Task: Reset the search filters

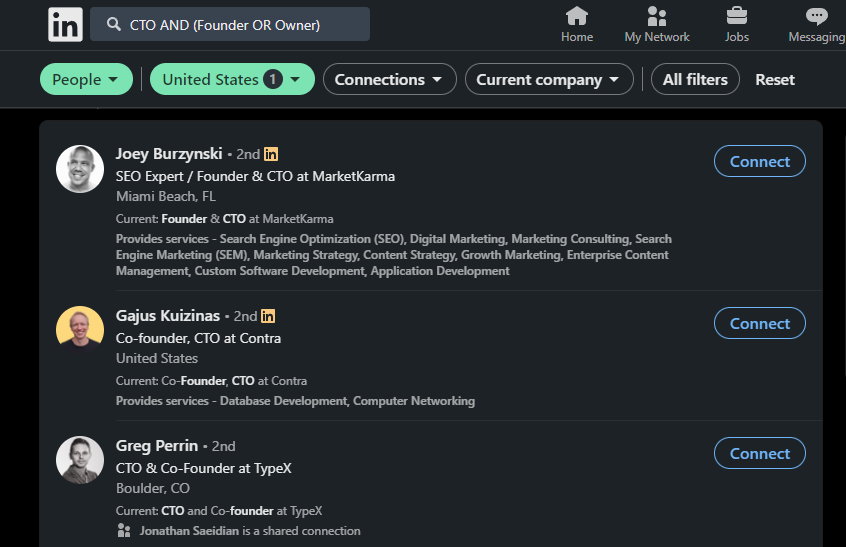Action: [x=775, y=80]
